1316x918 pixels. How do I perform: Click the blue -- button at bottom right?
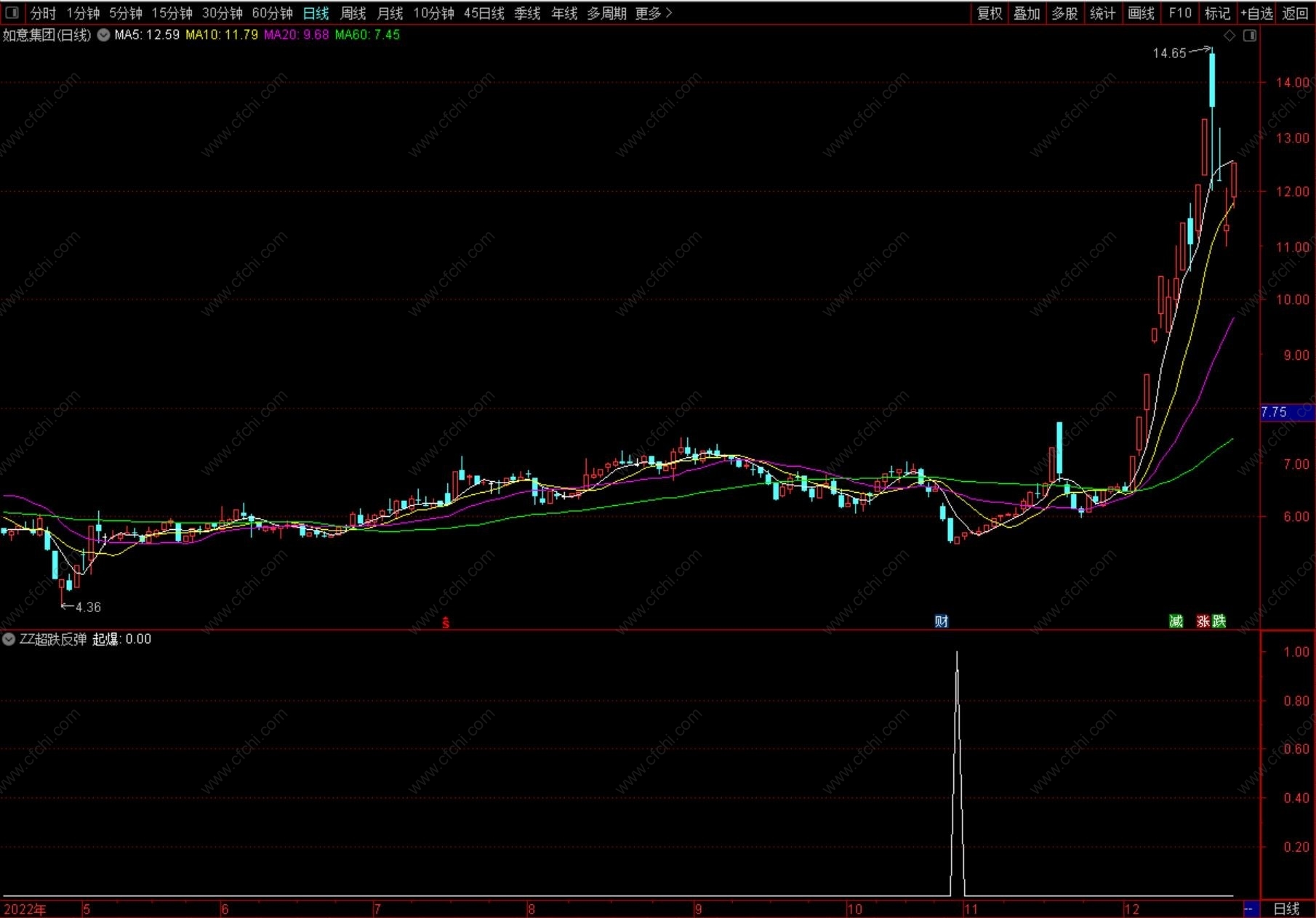tap(1251, 909)
